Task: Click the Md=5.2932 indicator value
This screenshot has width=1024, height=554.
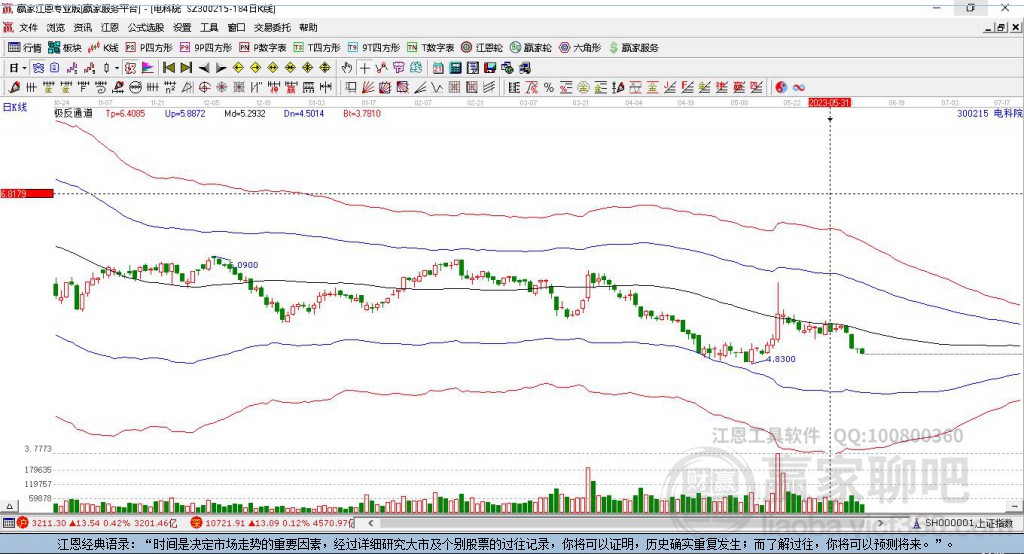Action: [245, 113]
